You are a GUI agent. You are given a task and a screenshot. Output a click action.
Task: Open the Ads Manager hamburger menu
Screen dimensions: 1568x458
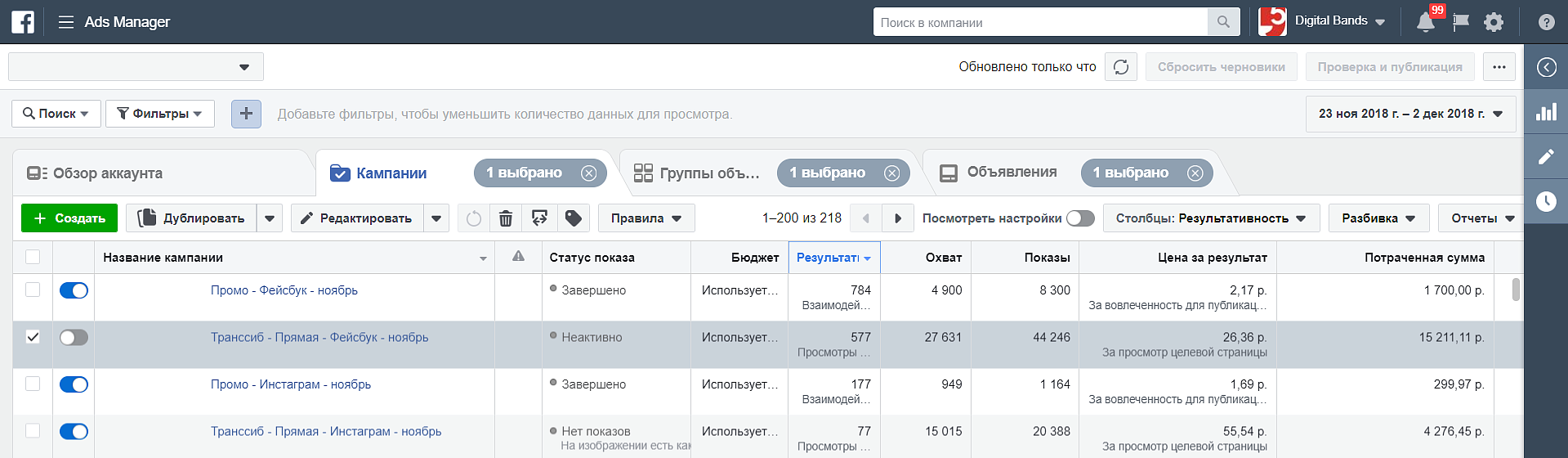(66, 22)
